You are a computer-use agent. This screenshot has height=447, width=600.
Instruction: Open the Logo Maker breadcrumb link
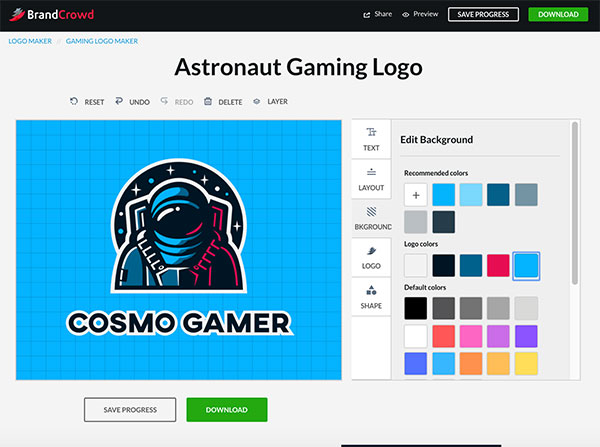(30, 41)
